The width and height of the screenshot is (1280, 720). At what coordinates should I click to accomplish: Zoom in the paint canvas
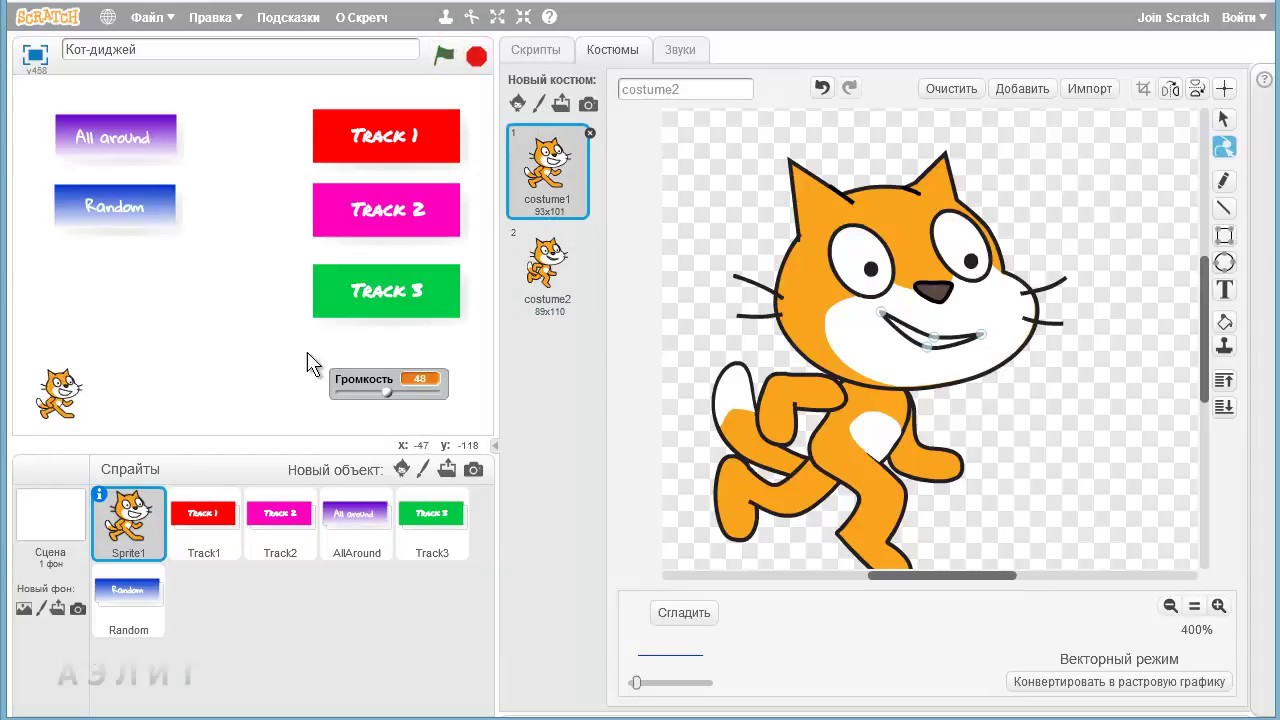[x=1218, y=606]
